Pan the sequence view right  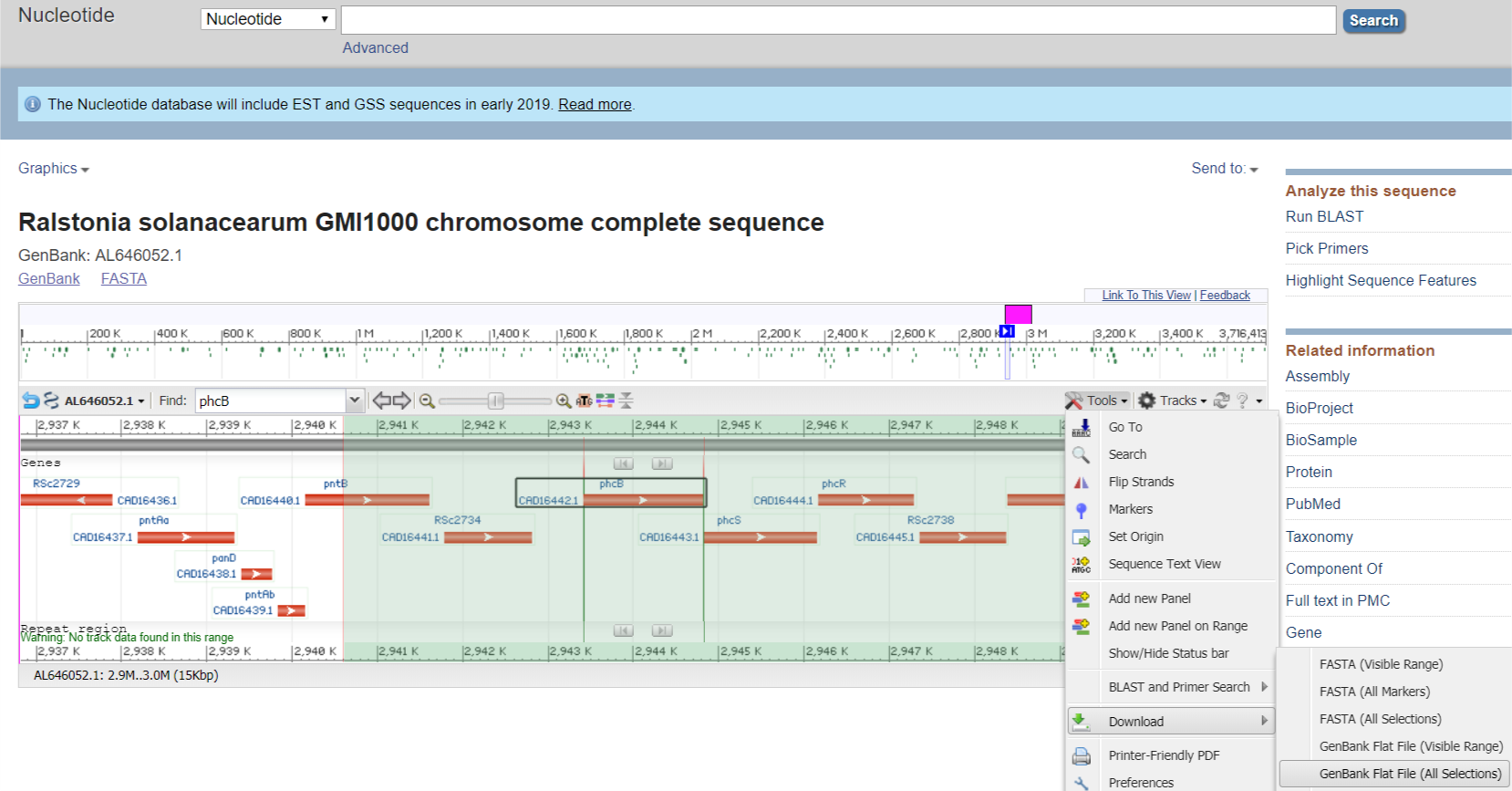(402, 401)
